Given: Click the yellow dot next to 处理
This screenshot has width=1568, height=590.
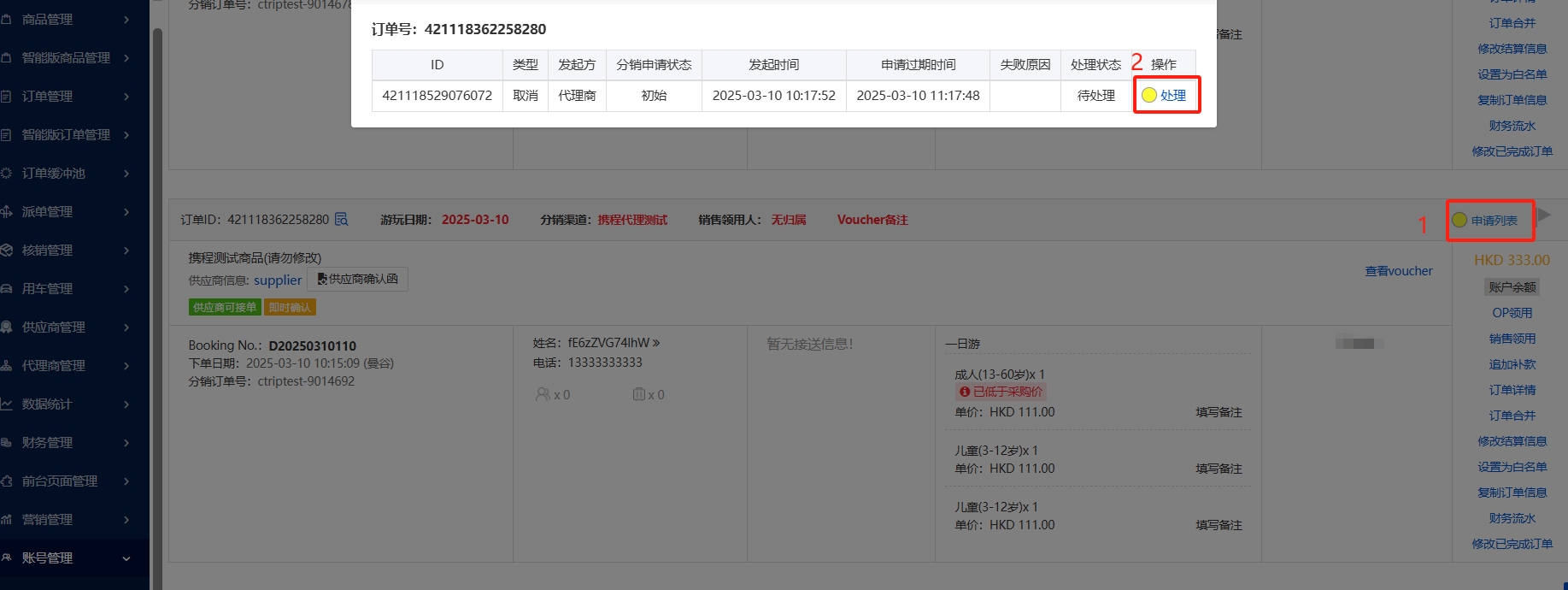Looking at the screenshot, I should [1149, 95].
